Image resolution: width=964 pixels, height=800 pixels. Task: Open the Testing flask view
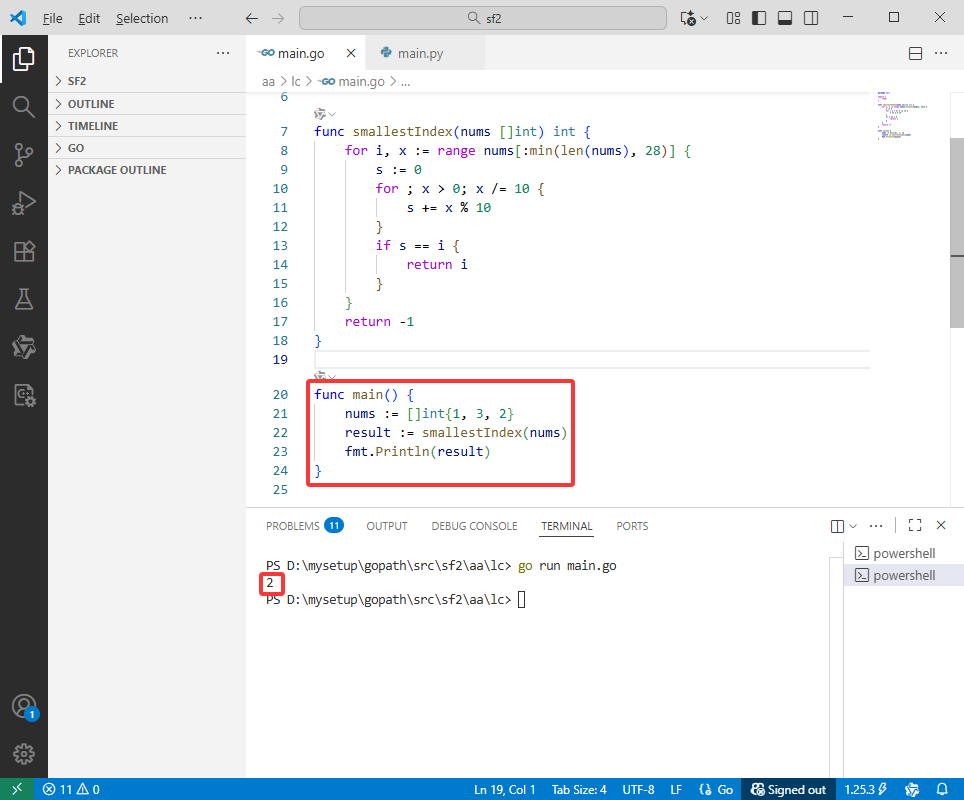[x=23, y=299]
